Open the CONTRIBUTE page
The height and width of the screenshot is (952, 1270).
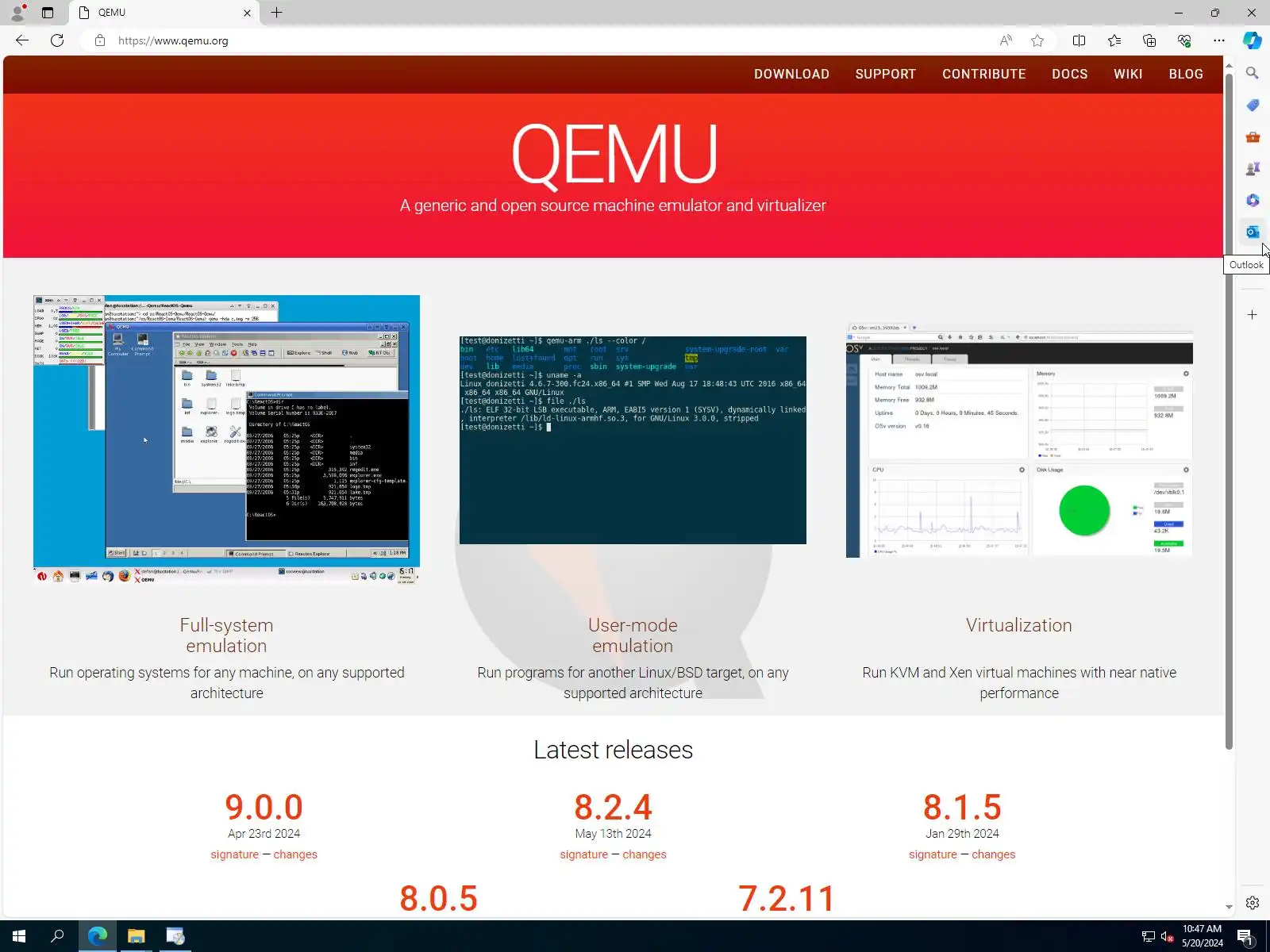coord(984,74)
